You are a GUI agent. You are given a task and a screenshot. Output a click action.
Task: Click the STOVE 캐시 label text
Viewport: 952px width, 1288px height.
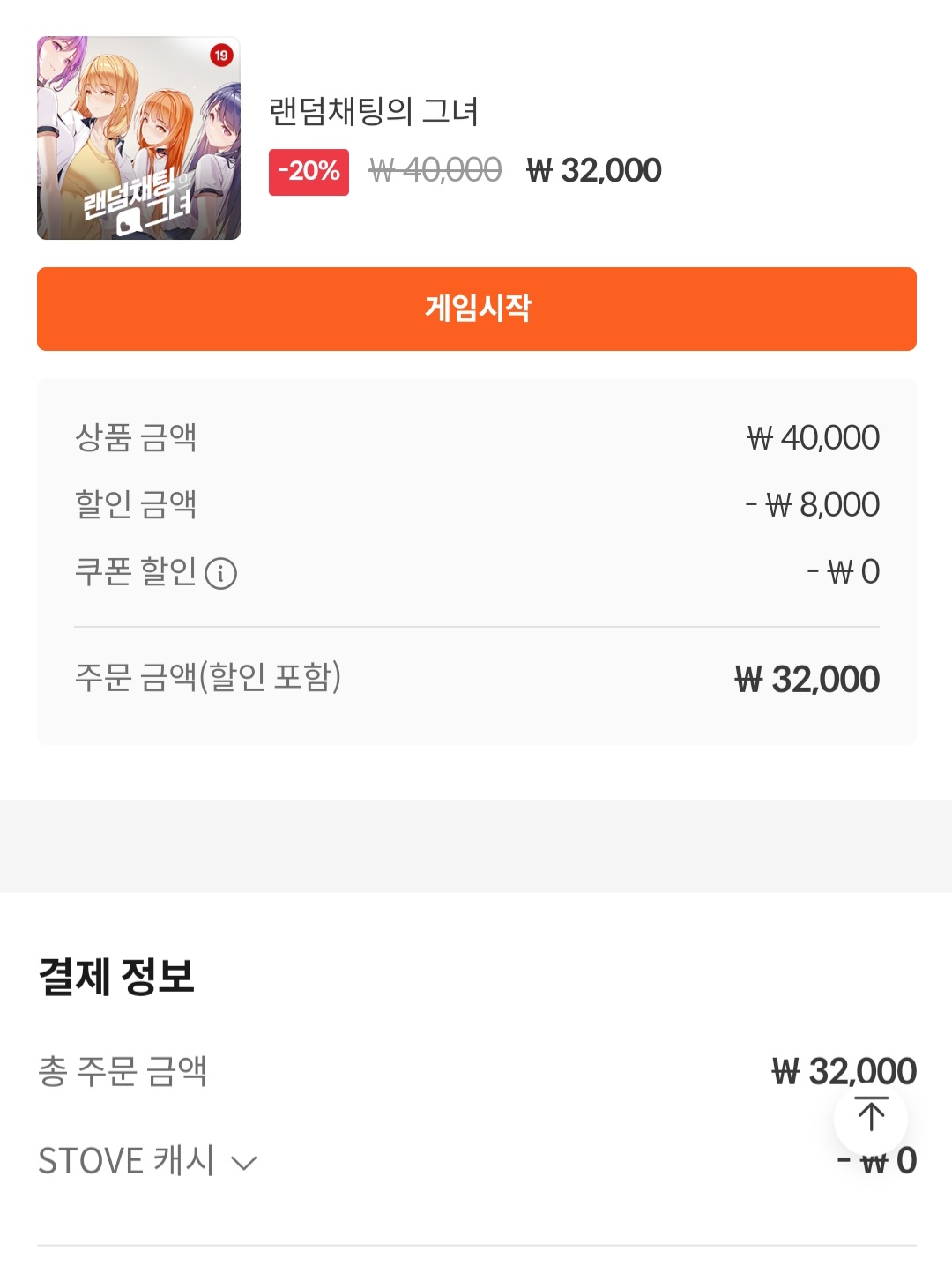point(126,1160)
